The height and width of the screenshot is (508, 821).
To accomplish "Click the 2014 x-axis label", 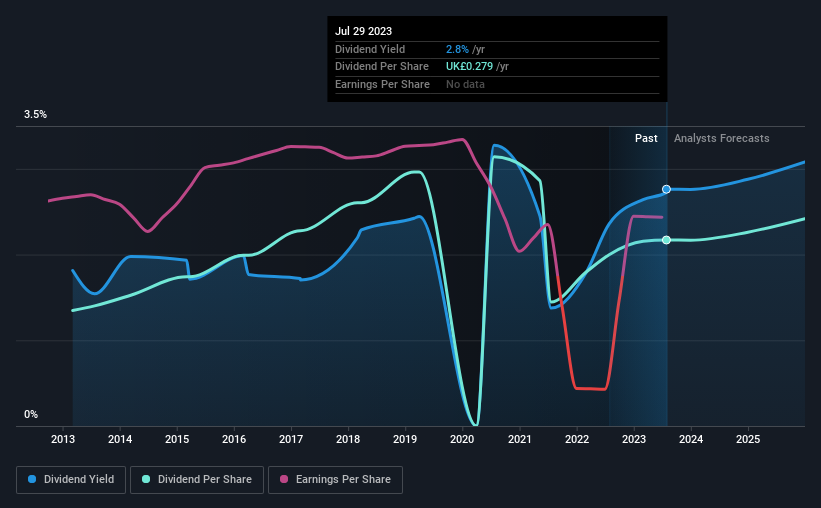I will (x=120, y=439).
